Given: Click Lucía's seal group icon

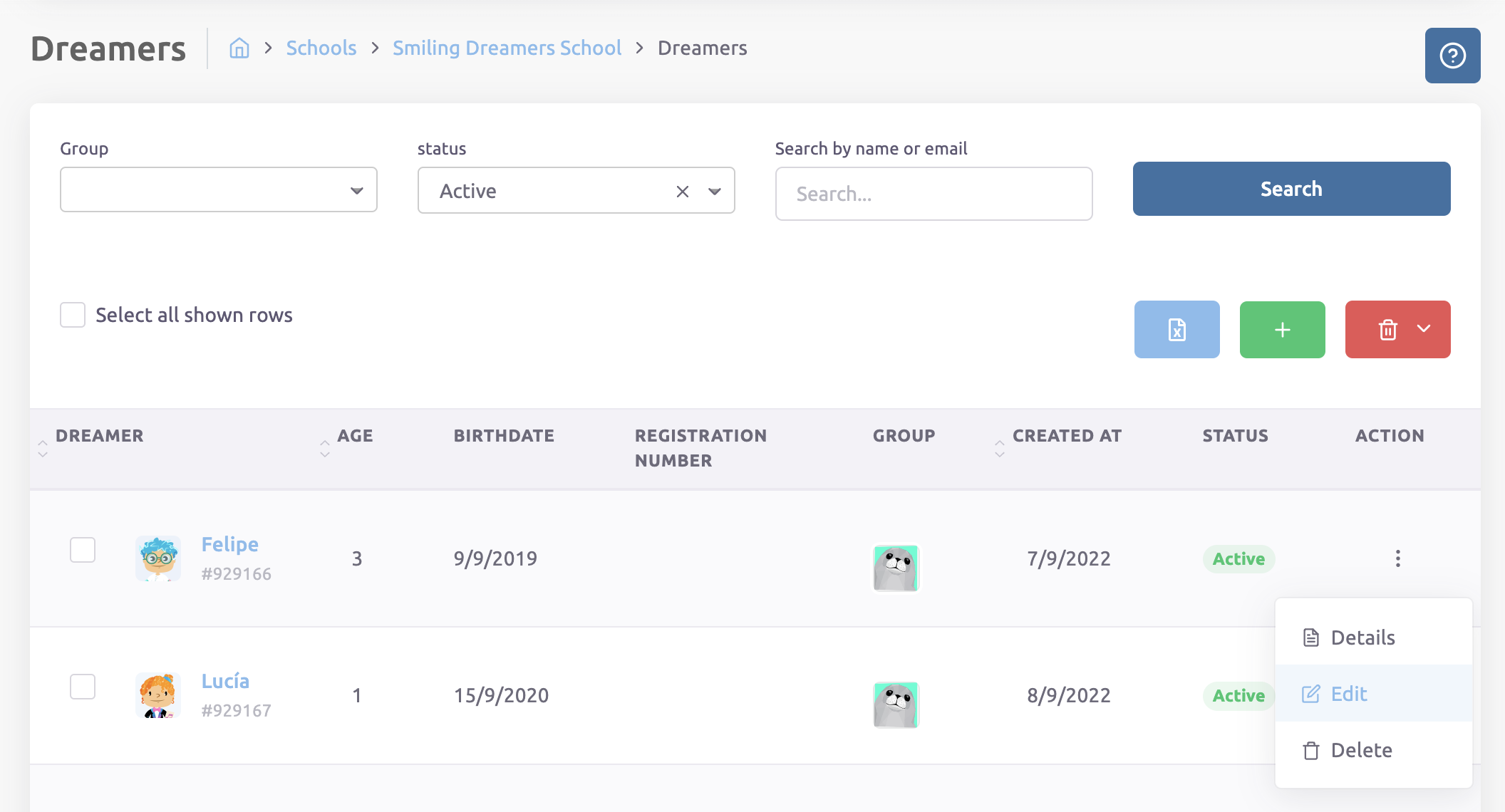Looking at the screenshot, I should (896, 704).
